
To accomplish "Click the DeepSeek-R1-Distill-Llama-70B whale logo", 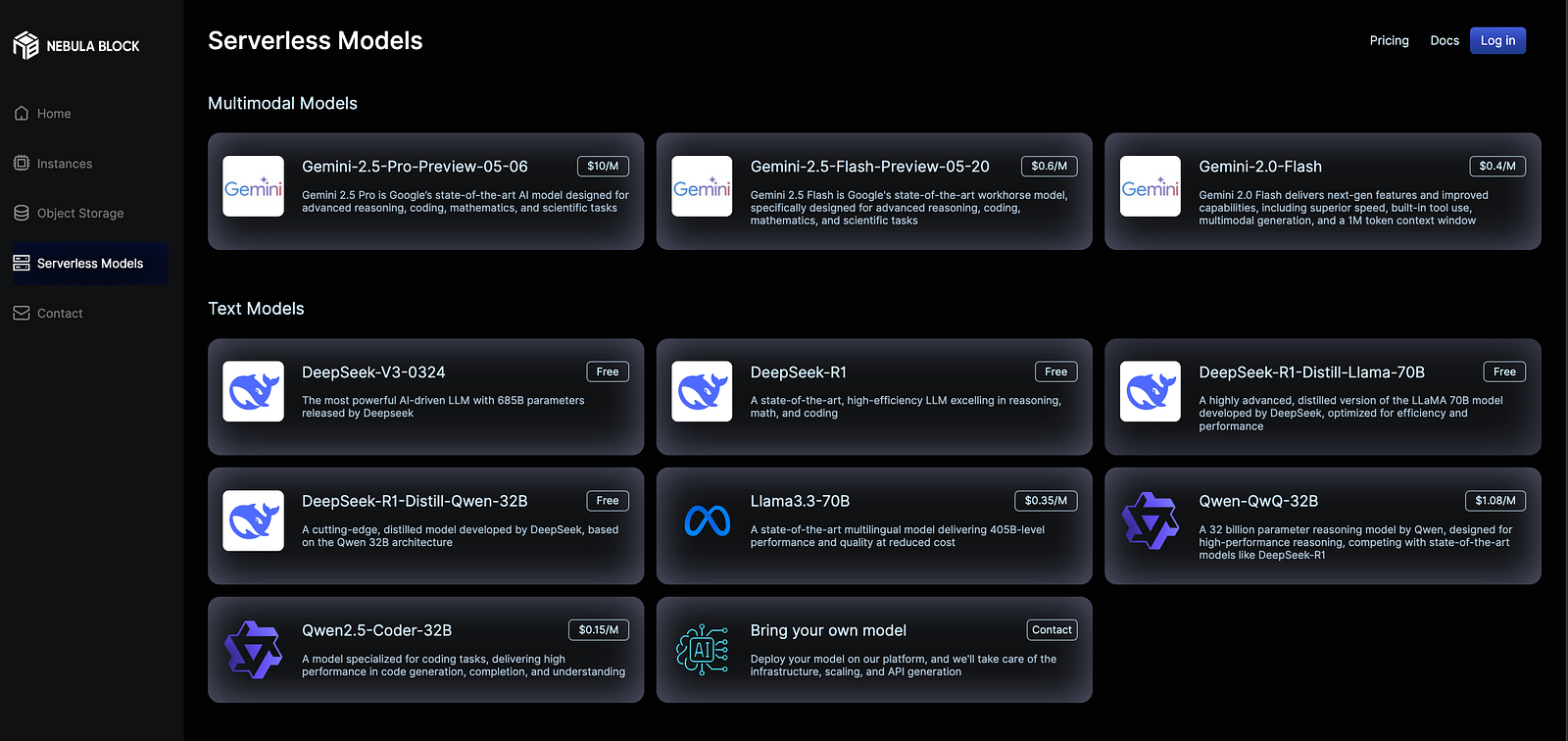I will (1151, 392).
